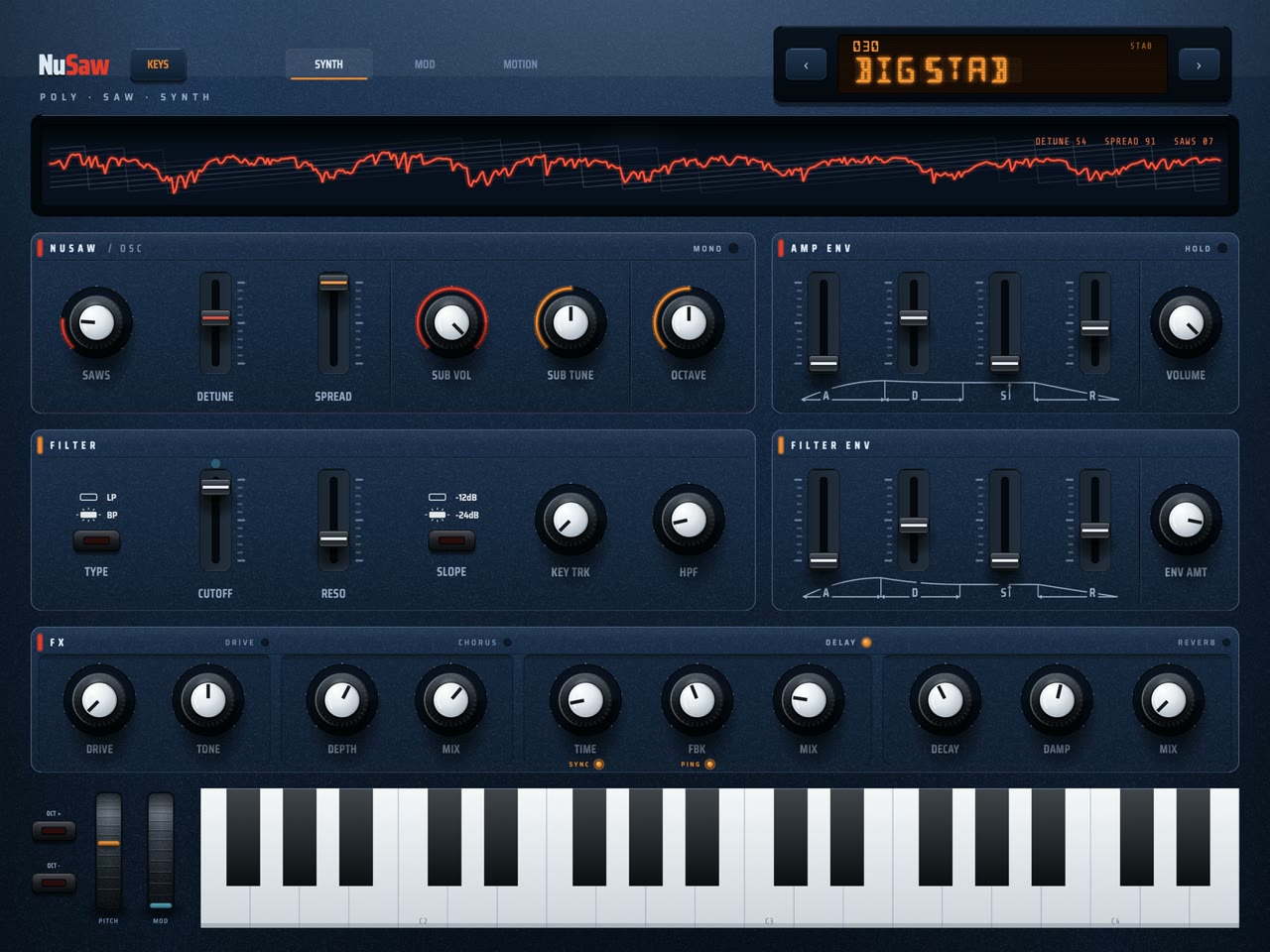Click the HPF knob

pos(689,520)
